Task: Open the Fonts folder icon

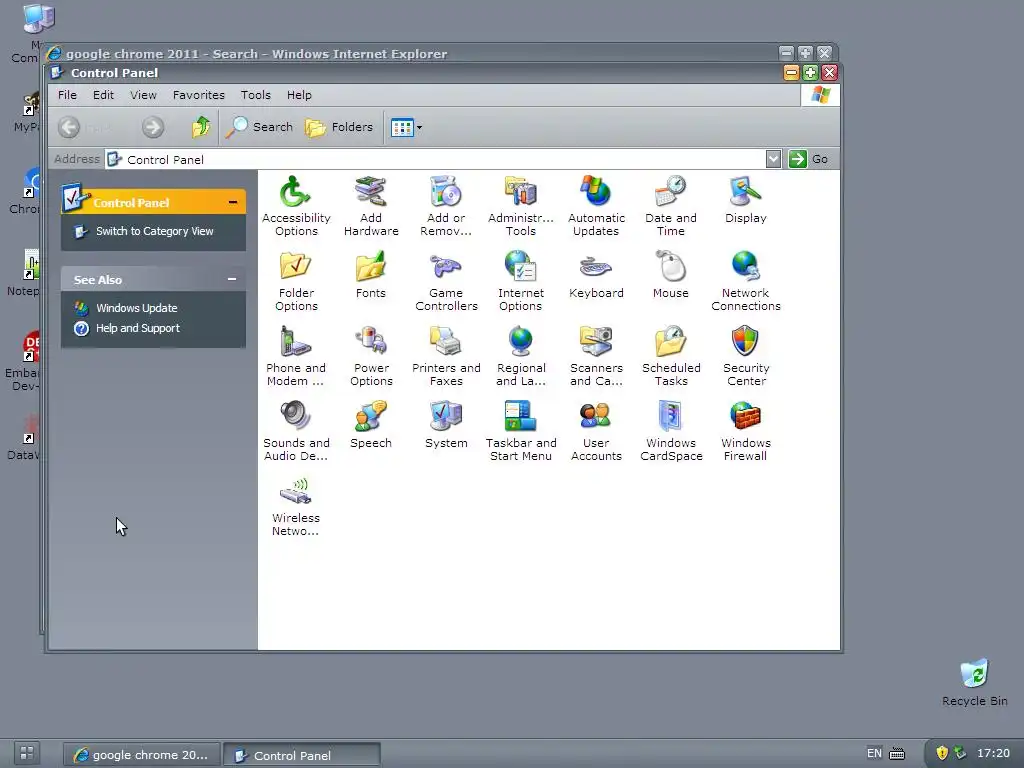Action: (371, 274)
